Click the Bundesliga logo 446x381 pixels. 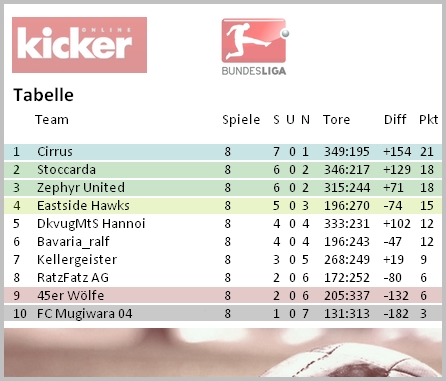tap(255, 47)
